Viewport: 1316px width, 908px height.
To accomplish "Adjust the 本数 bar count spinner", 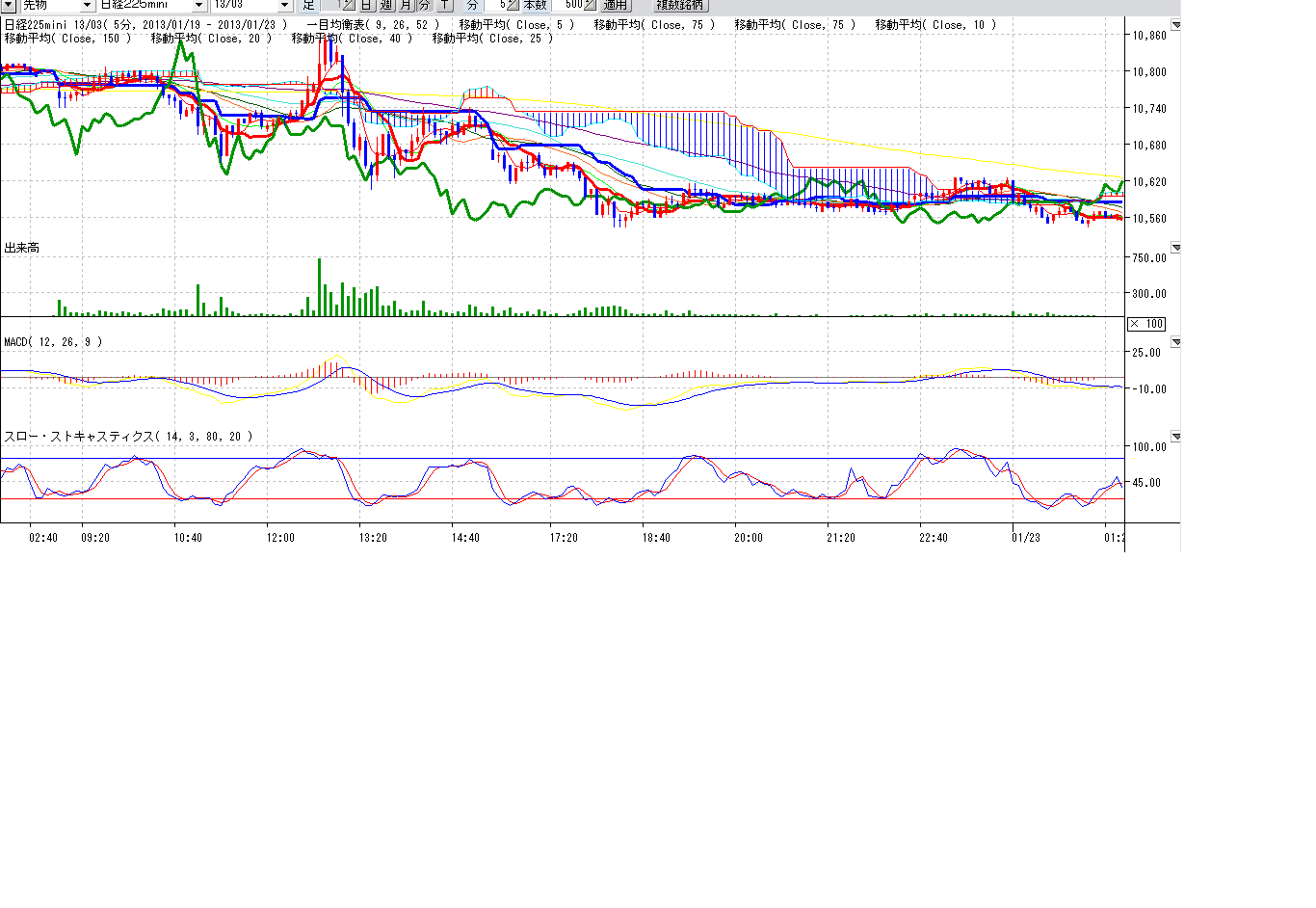I will coord(589,5).
